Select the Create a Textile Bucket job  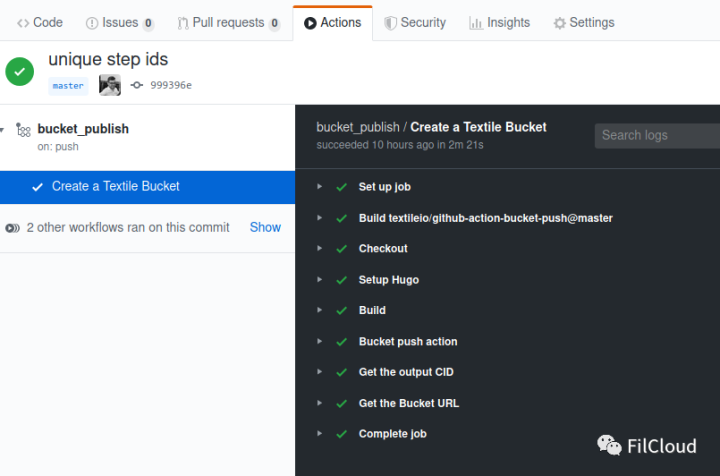coord(147,187)
